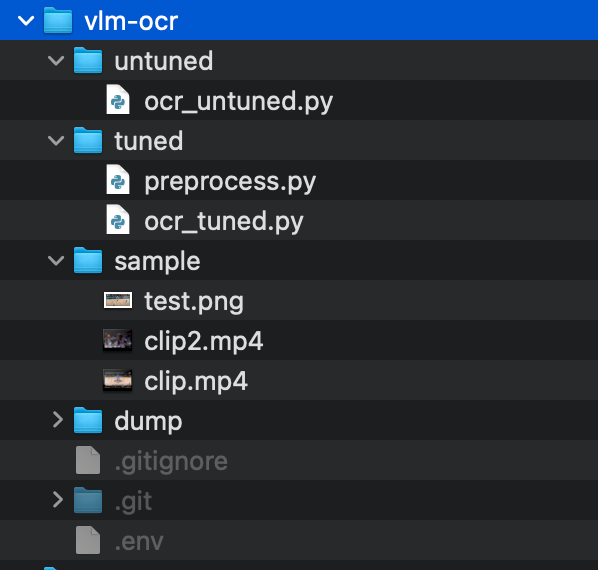Select the clip2.mp4 video thumbnail
Image resolution: width=598 pixels, height=570 pixels.
click(x=118, y=340)
